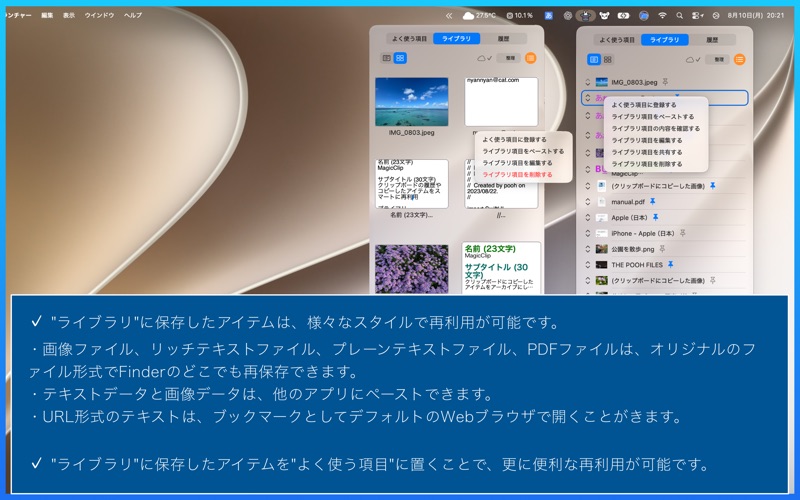Select the IMG_0803.jpeg ocean thumbnail in grid
Viewport: 800px width, 500px height.
(412, 102)
